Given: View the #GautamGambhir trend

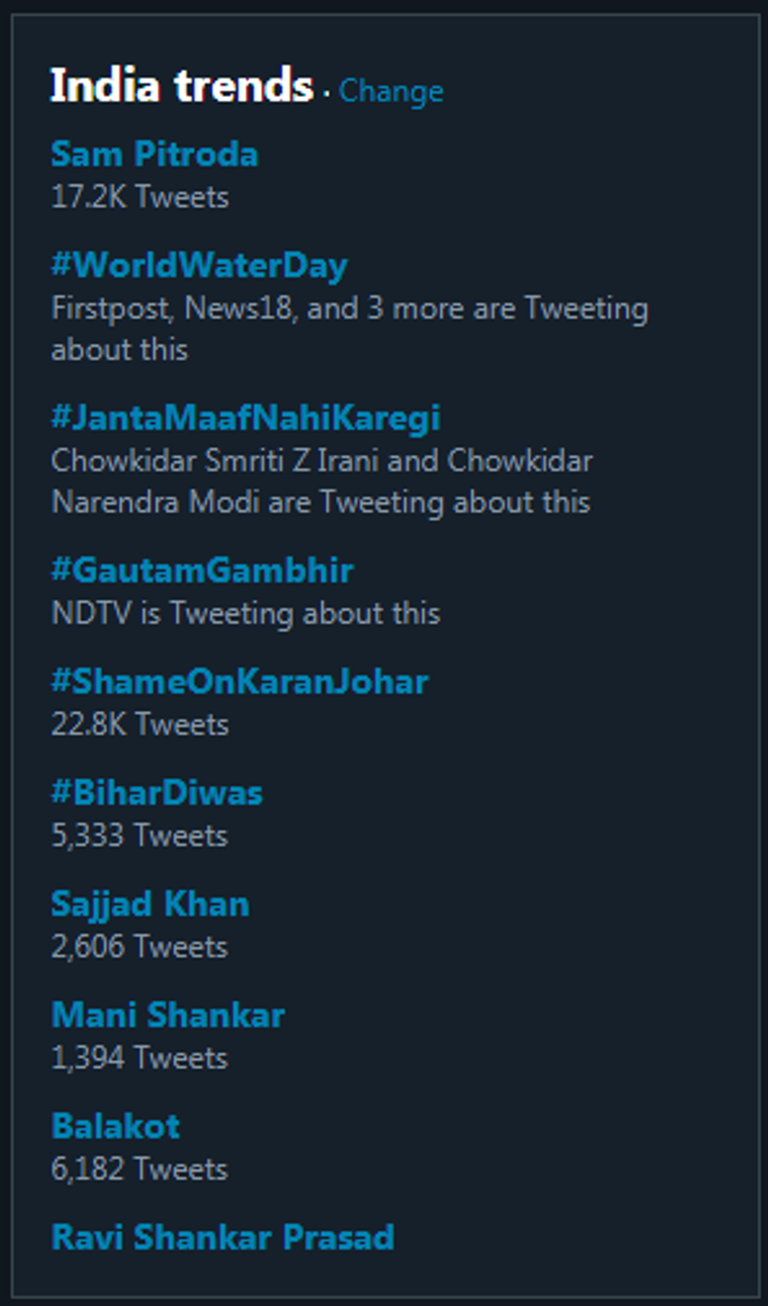Looking at the screenshot, I should pos(202,570).
